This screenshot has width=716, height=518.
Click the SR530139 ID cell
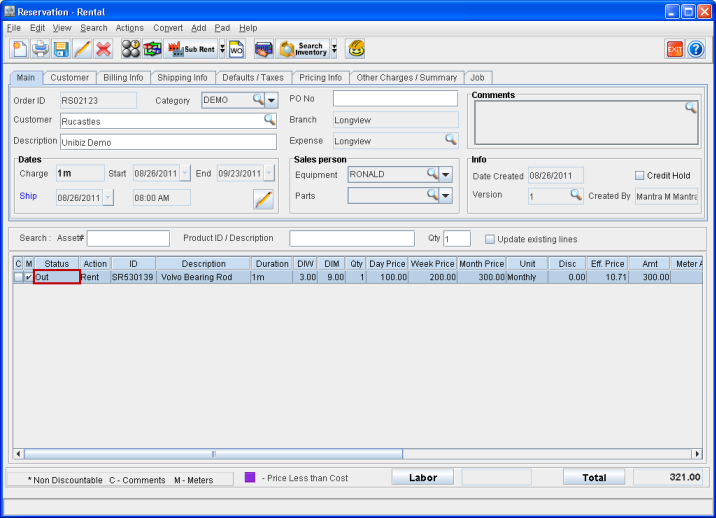pos(133,277)
